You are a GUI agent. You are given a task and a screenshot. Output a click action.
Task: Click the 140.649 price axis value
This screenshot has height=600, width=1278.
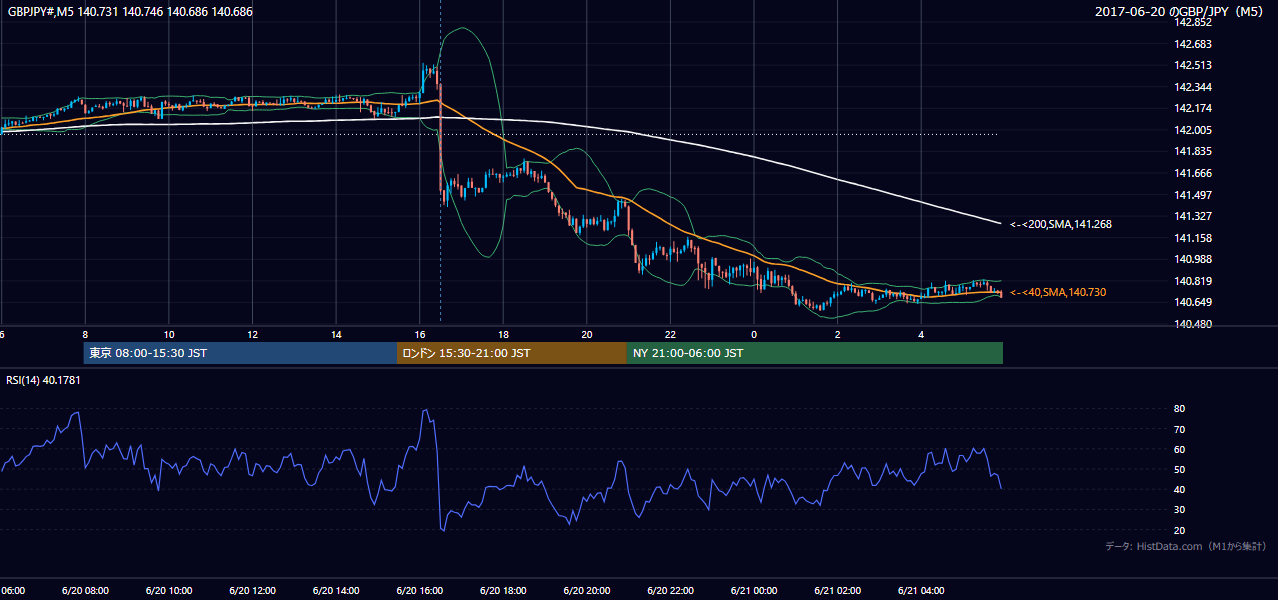click(x=1194, y=303)
